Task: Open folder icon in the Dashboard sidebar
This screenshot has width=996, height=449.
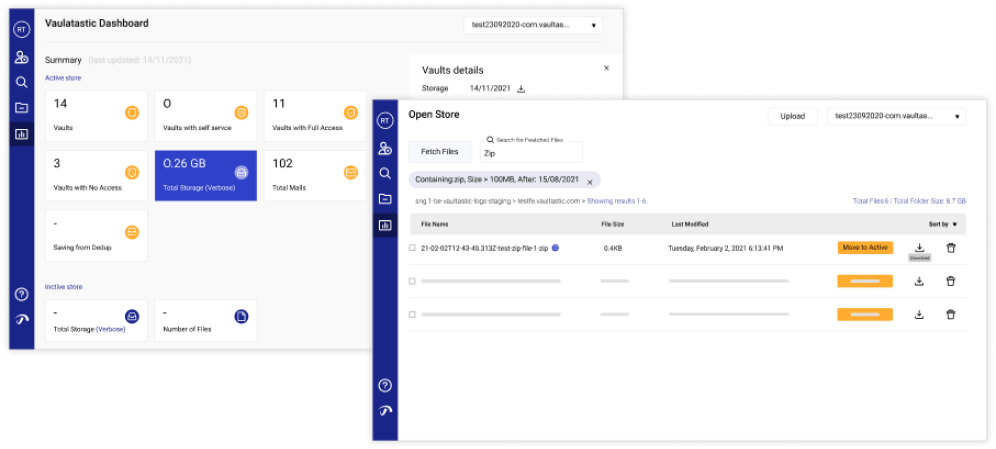Action: tap(21, 107)
